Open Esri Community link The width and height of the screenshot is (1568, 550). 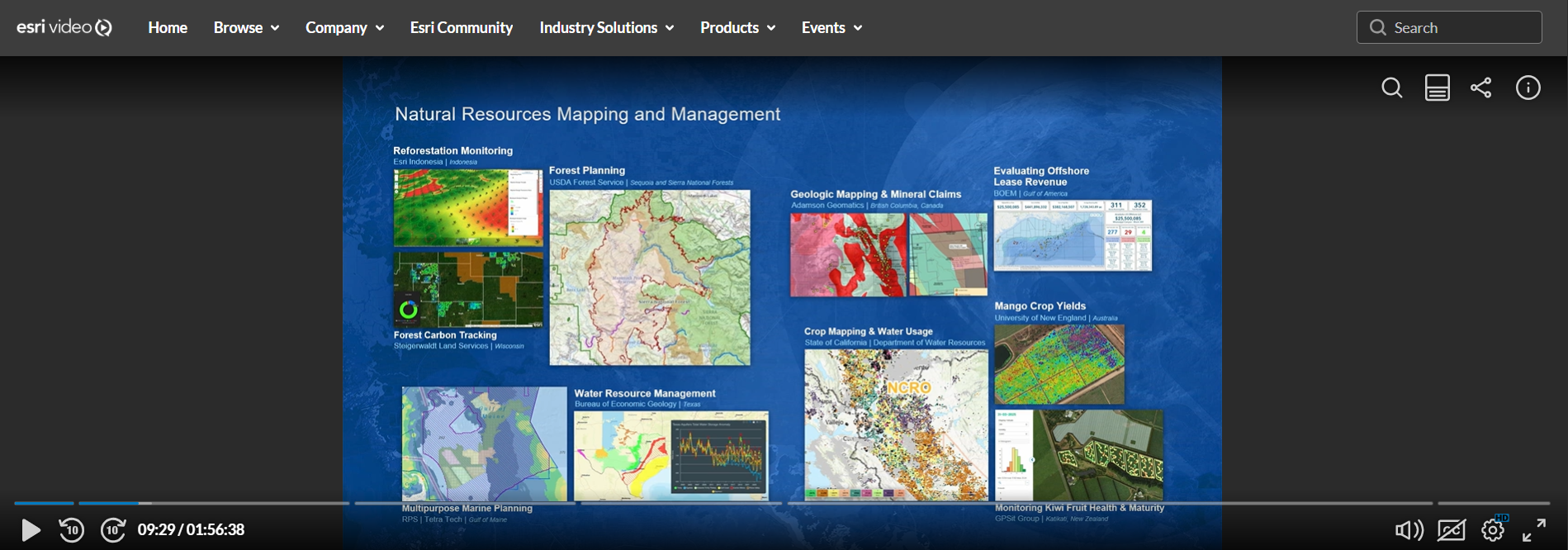tap(462, 27)
